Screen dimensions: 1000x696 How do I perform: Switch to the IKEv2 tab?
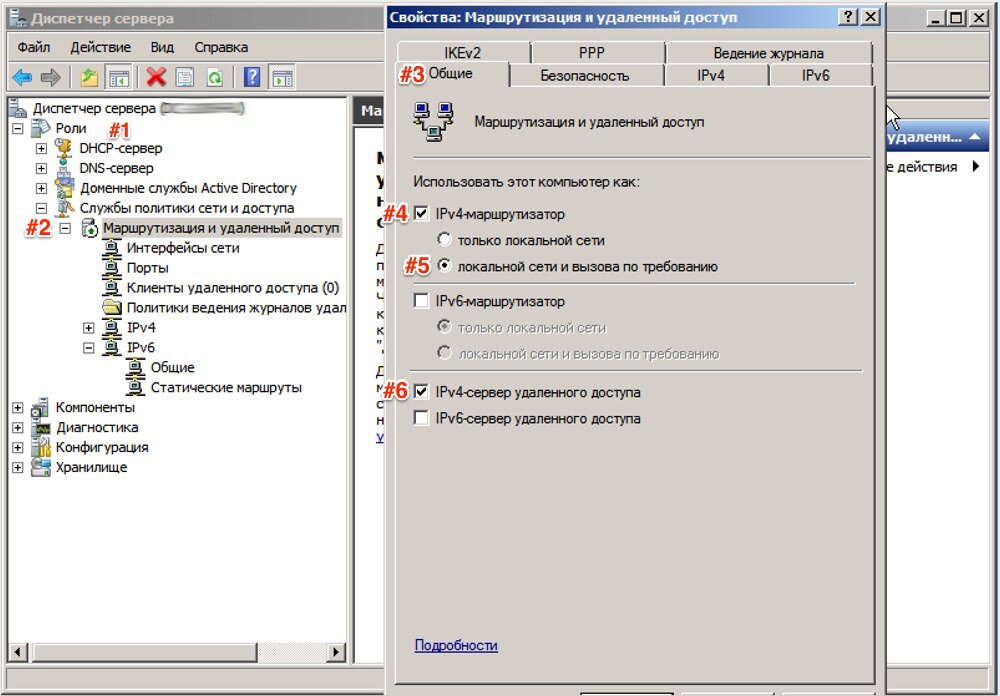463,53
